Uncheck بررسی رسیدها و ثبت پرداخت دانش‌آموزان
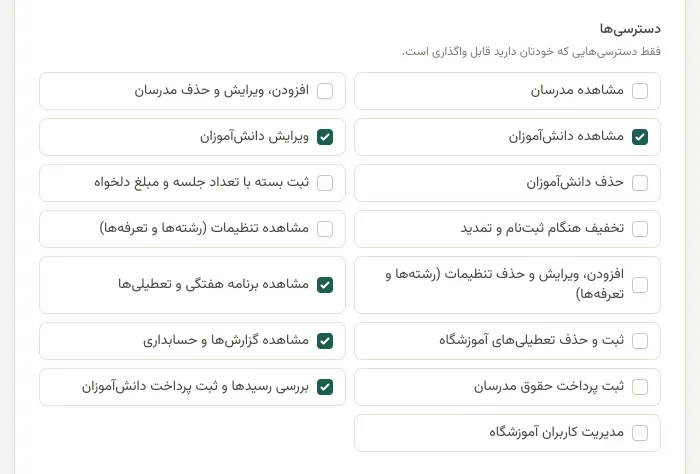 325,387
